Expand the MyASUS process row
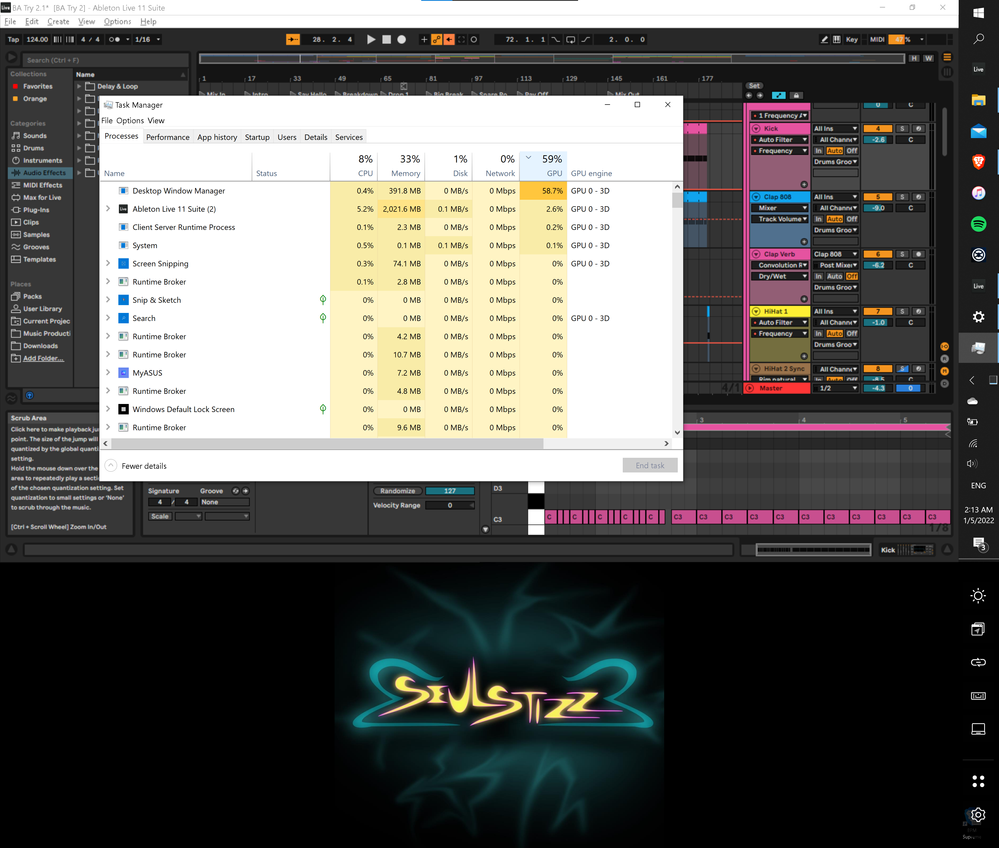This screenshot has height=848, width=999. coord(108,373)
